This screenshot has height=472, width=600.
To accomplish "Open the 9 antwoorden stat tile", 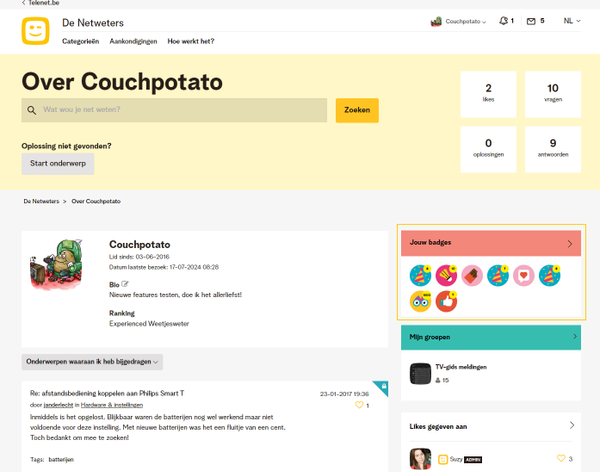I will [x=553, y=149].
